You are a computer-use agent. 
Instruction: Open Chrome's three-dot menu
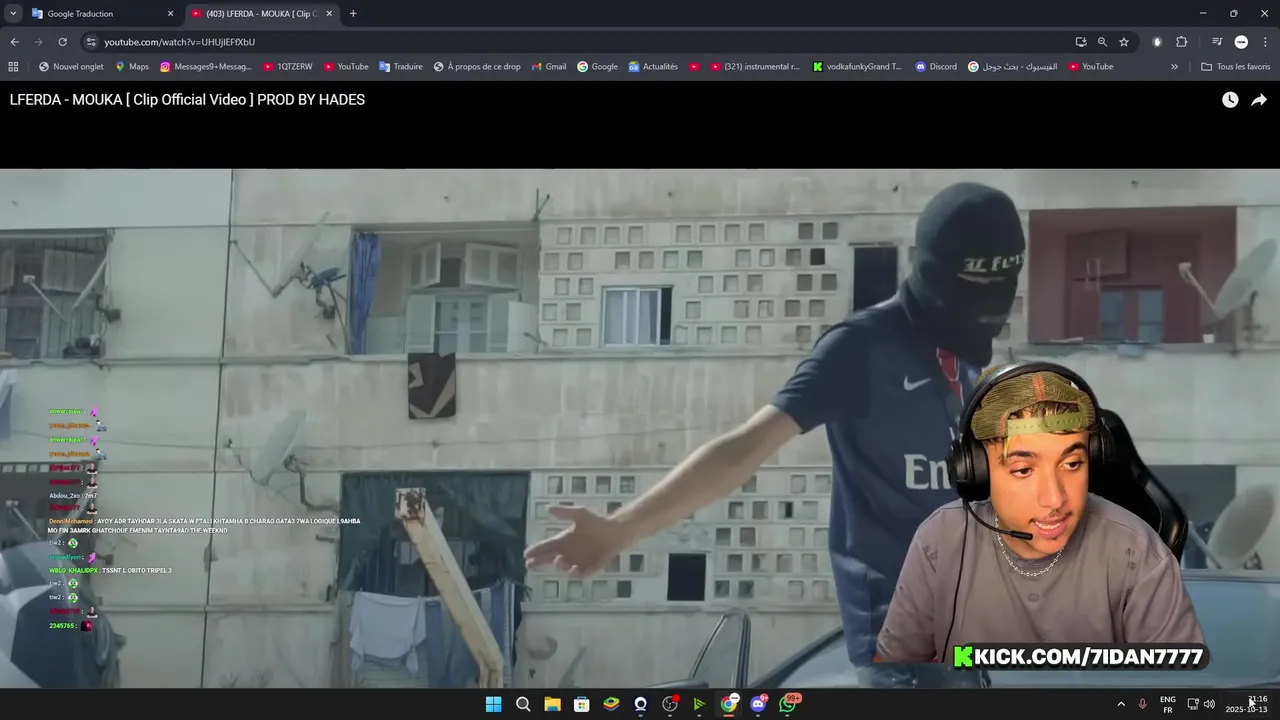pos(1266,42)
